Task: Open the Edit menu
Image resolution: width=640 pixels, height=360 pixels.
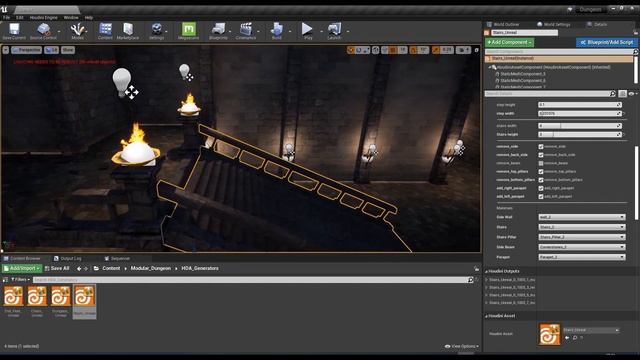Action: [x=20, y=18]
